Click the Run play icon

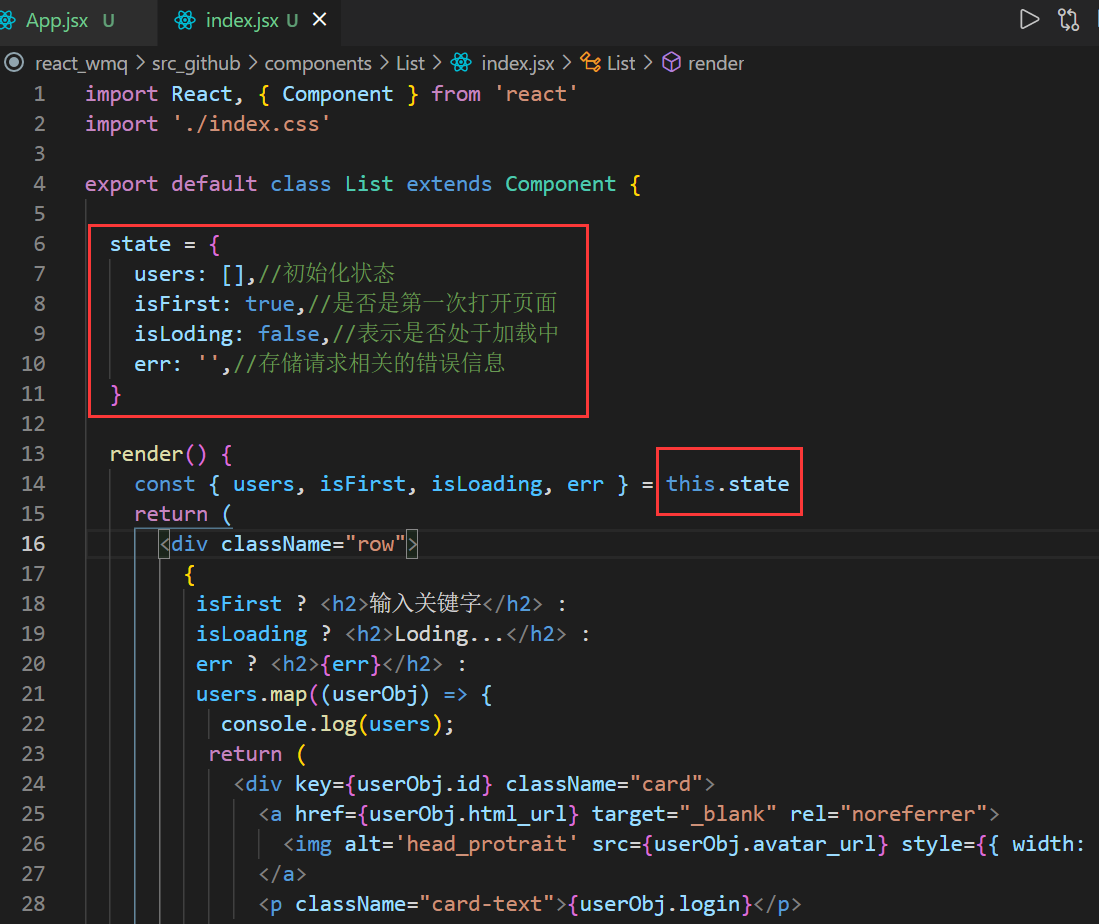[1029, 19]
